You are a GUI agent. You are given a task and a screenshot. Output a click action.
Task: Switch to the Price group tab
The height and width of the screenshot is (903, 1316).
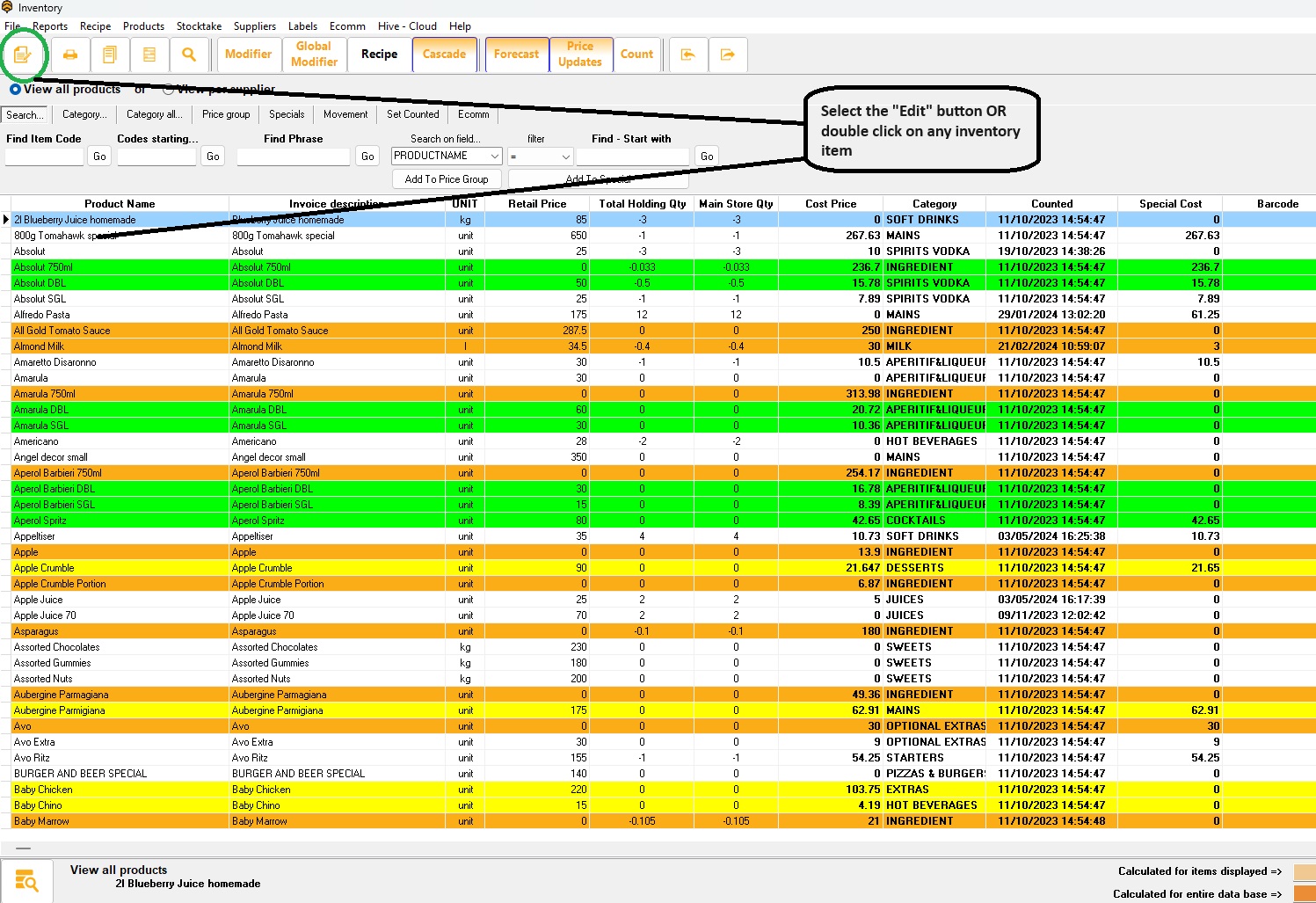tap(226, 114)
